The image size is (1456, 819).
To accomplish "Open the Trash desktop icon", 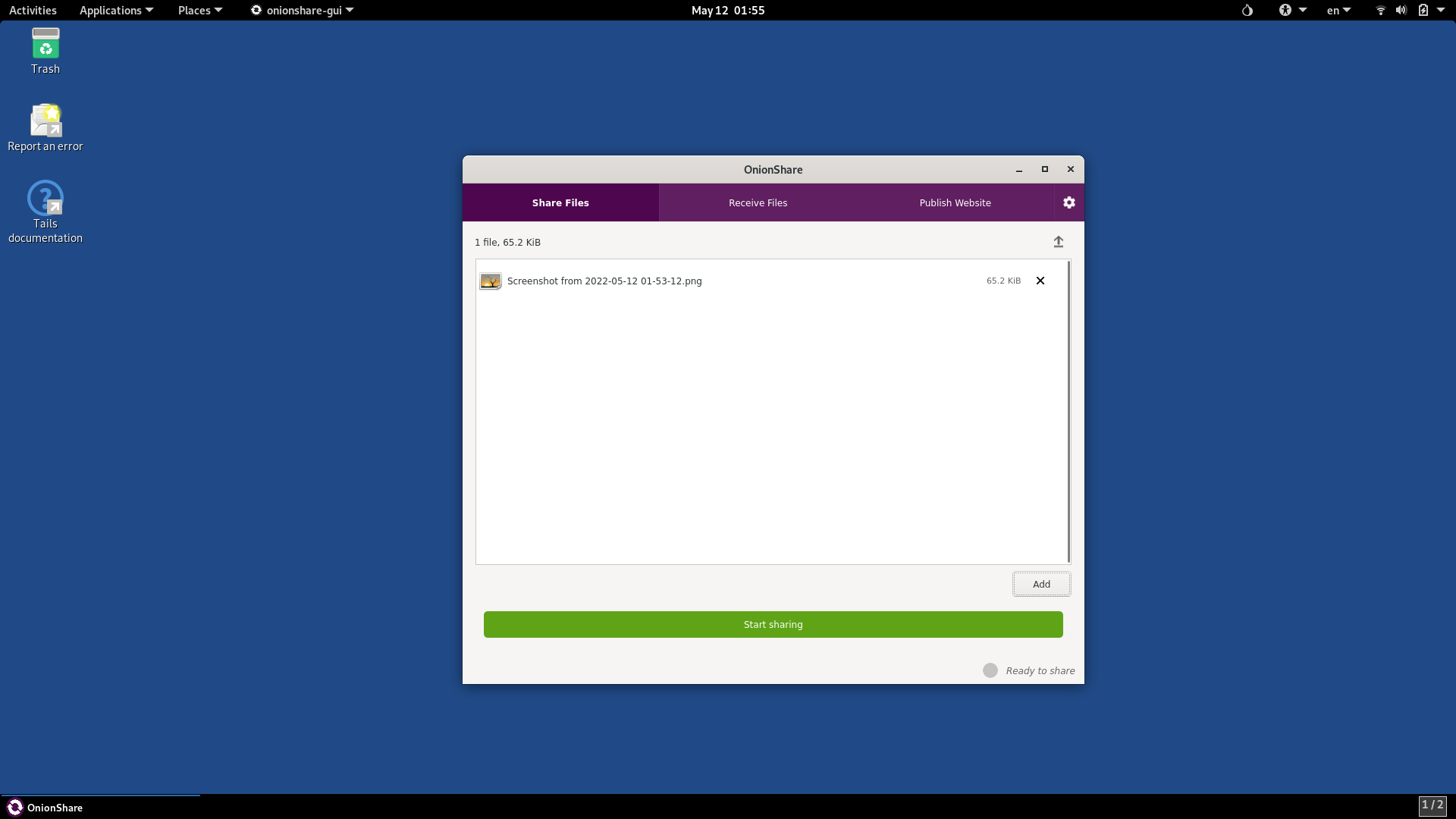I will click(x=45, y=51).
